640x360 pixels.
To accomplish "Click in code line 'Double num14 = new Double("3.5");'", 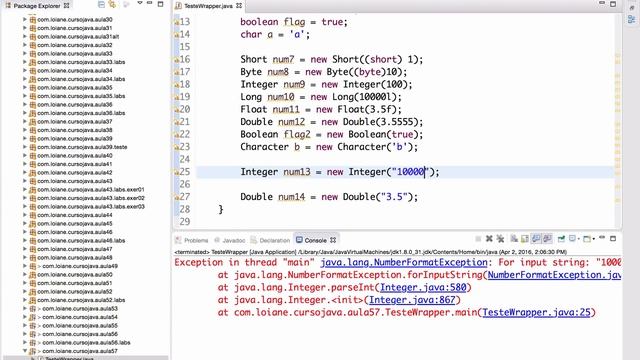I will pyautogui.click(x=329, y=197).
